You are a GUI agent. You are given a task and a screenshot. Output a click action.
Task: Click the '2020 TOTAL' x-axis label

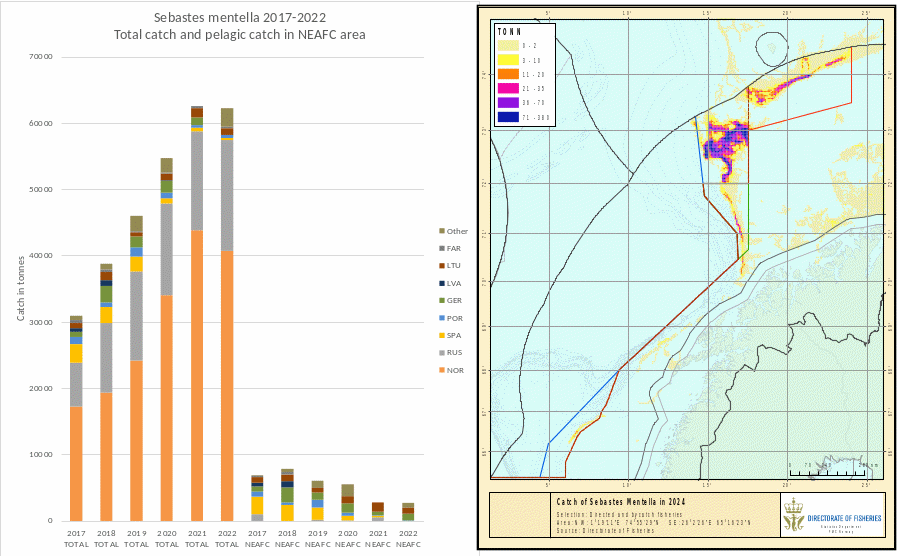click(167, 539)
